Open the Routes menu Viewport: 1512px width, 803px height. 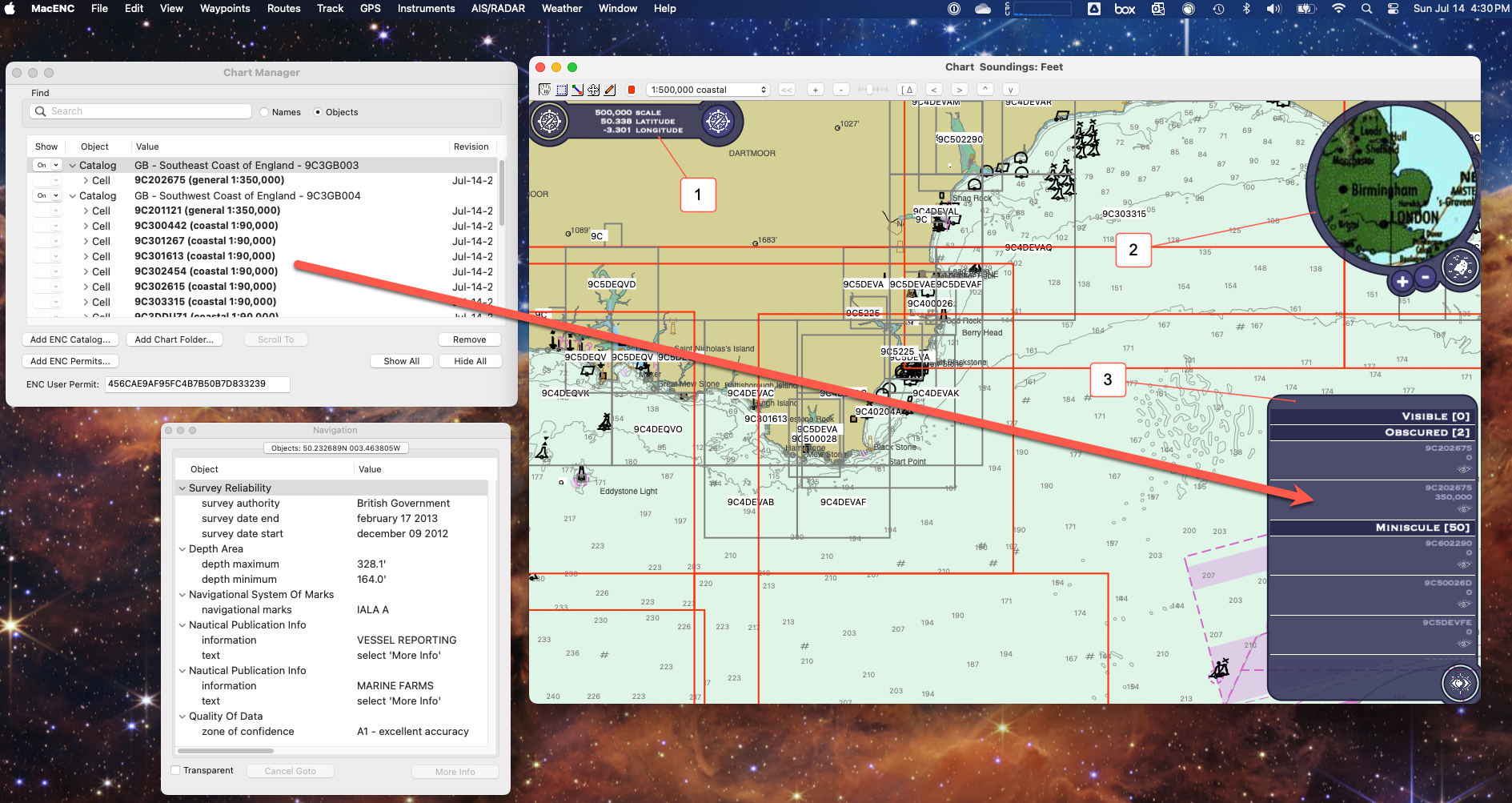[x=284, y=9]
